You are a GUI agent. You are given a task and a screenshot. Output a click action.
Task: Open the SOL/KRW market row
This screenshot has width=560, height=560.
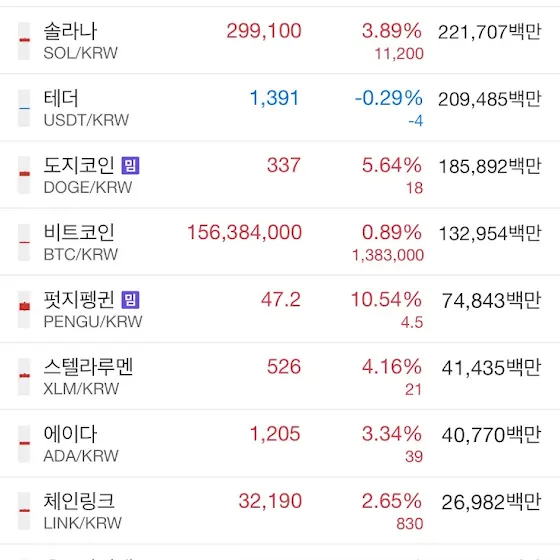click(x=280, y=40)
